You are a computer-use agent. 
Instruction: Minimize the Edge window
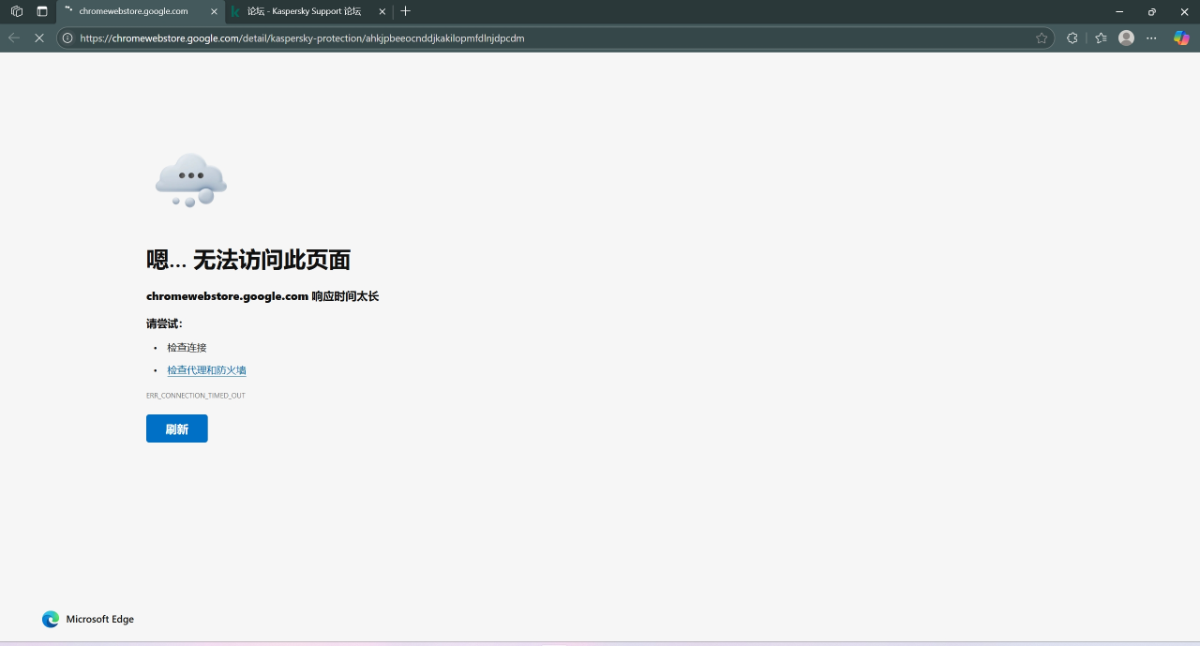(x=1119, y=11)
